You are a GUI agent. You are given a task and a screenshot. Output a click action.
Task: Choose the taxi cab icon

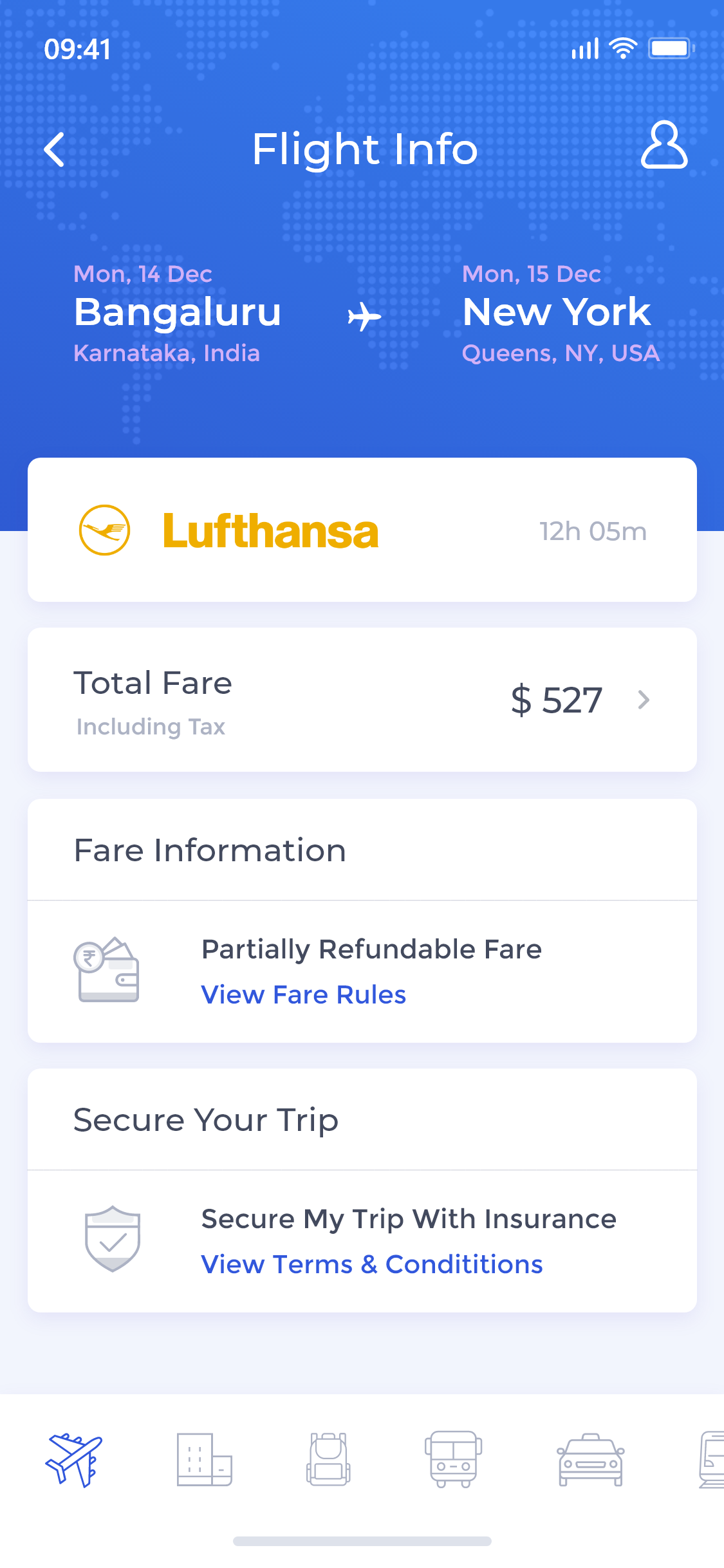click(x=590, y=1460)
